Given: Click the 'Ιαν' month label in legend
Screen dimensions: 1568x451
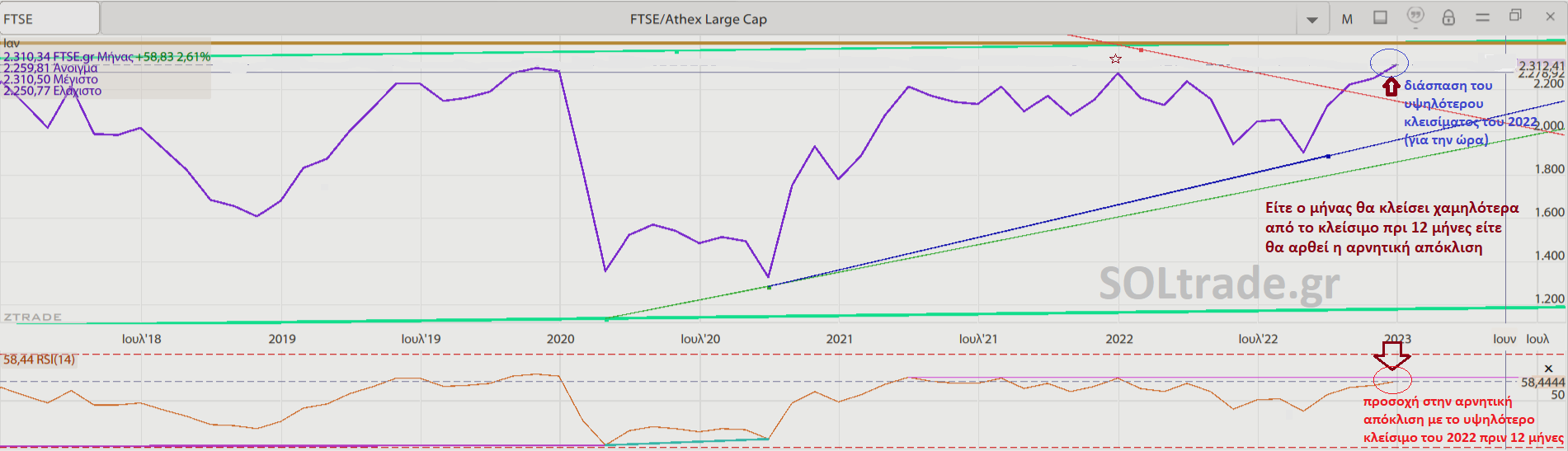Looking at the screenshot, I should point(12,43).
